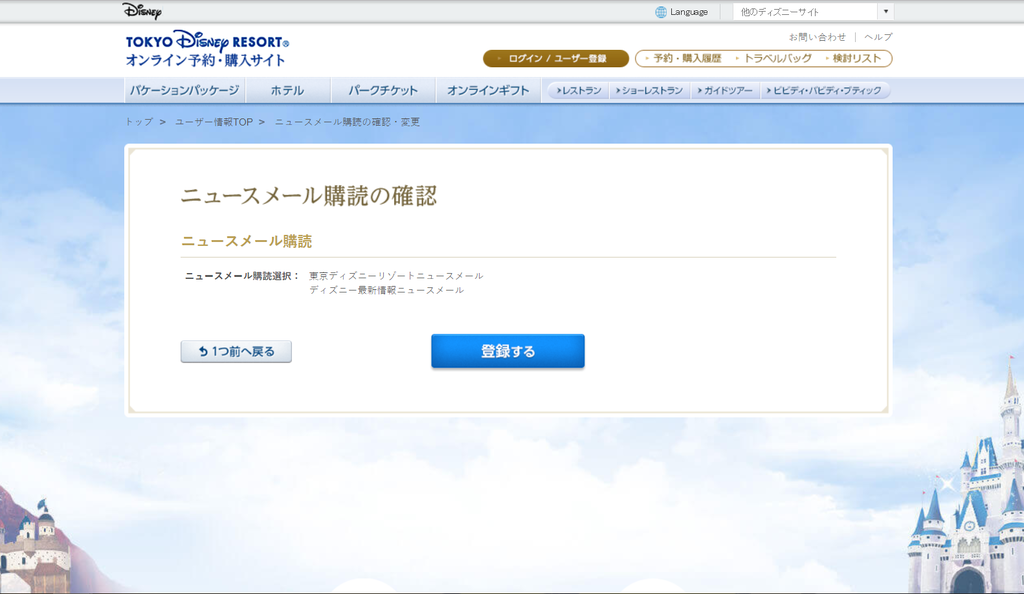Click the text 東京ディズニーリゾートニュースメール

click(396, 276)
